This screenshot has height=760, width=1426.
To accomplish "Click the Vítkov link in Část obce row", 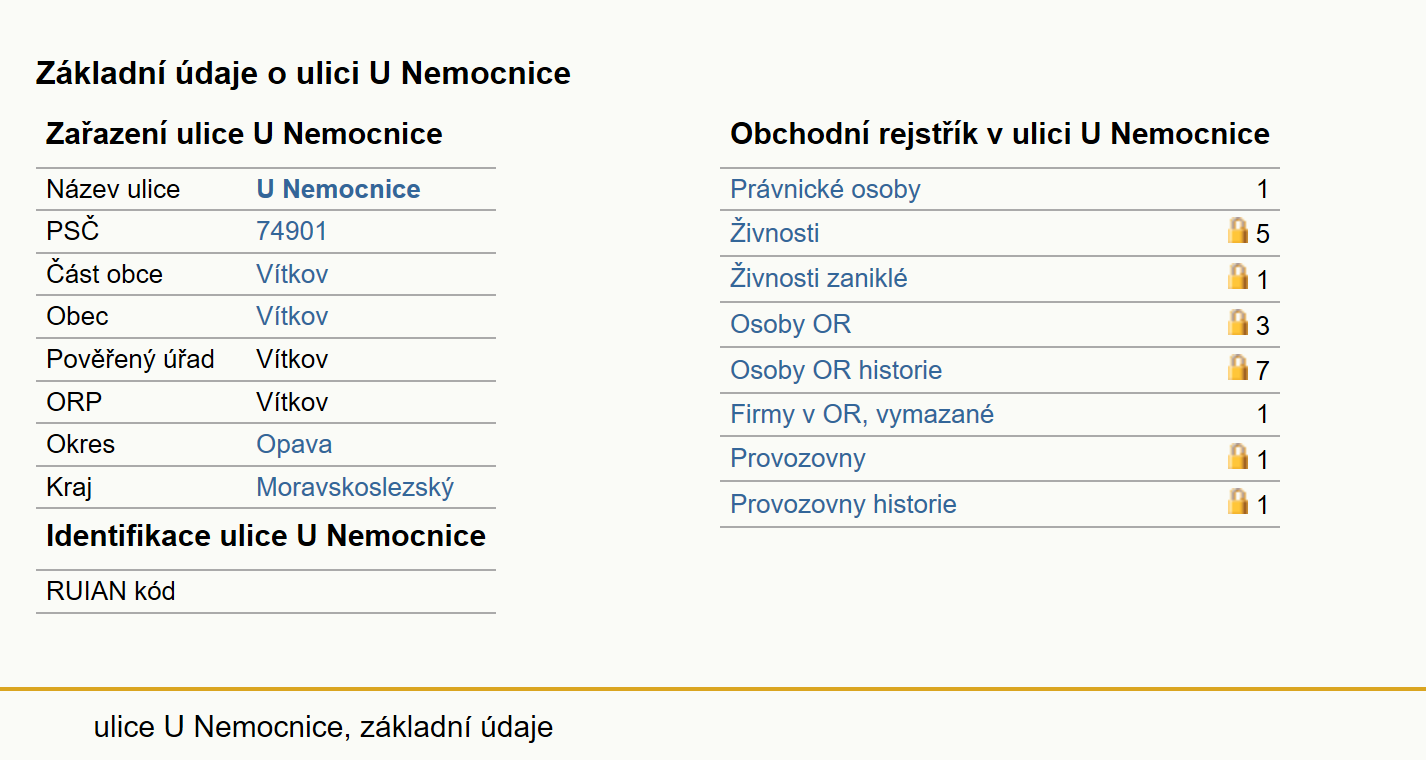I will click(292, 274).
